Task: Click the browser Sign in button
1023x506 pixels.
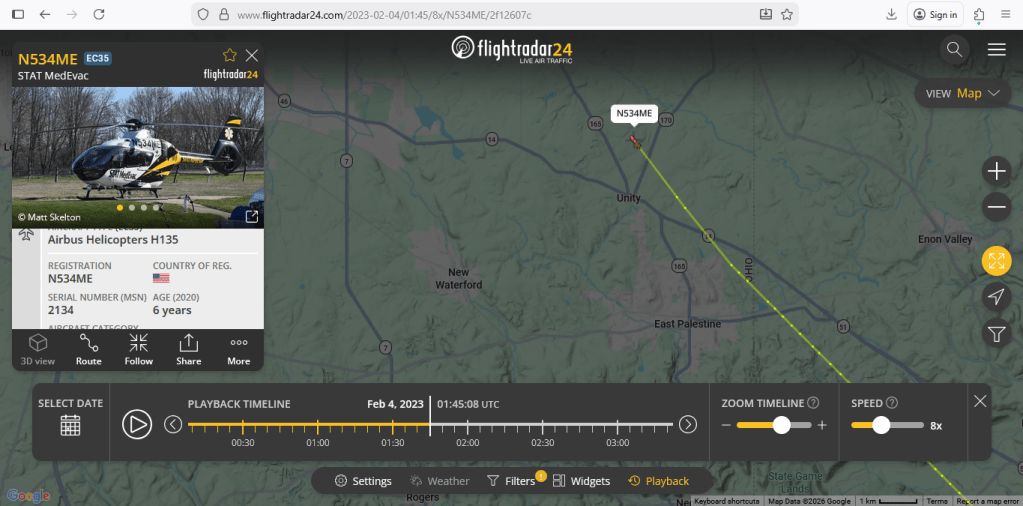Action: [936, 14]
